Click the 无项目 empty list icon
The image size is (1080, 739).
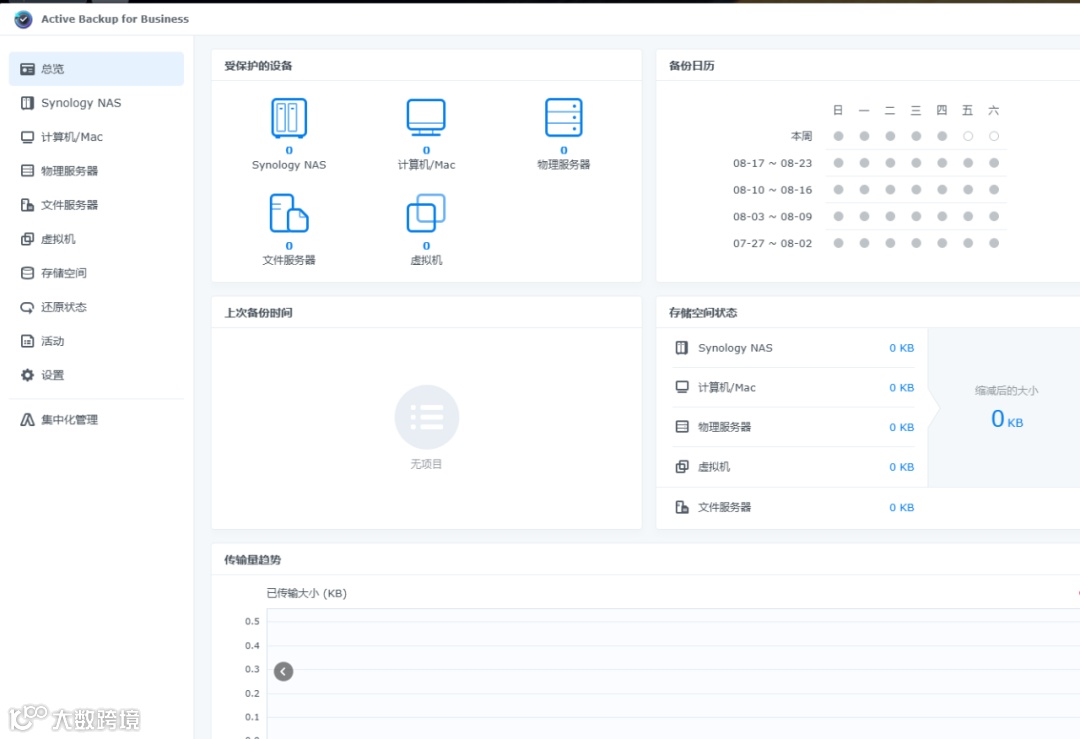pos(426,417)
